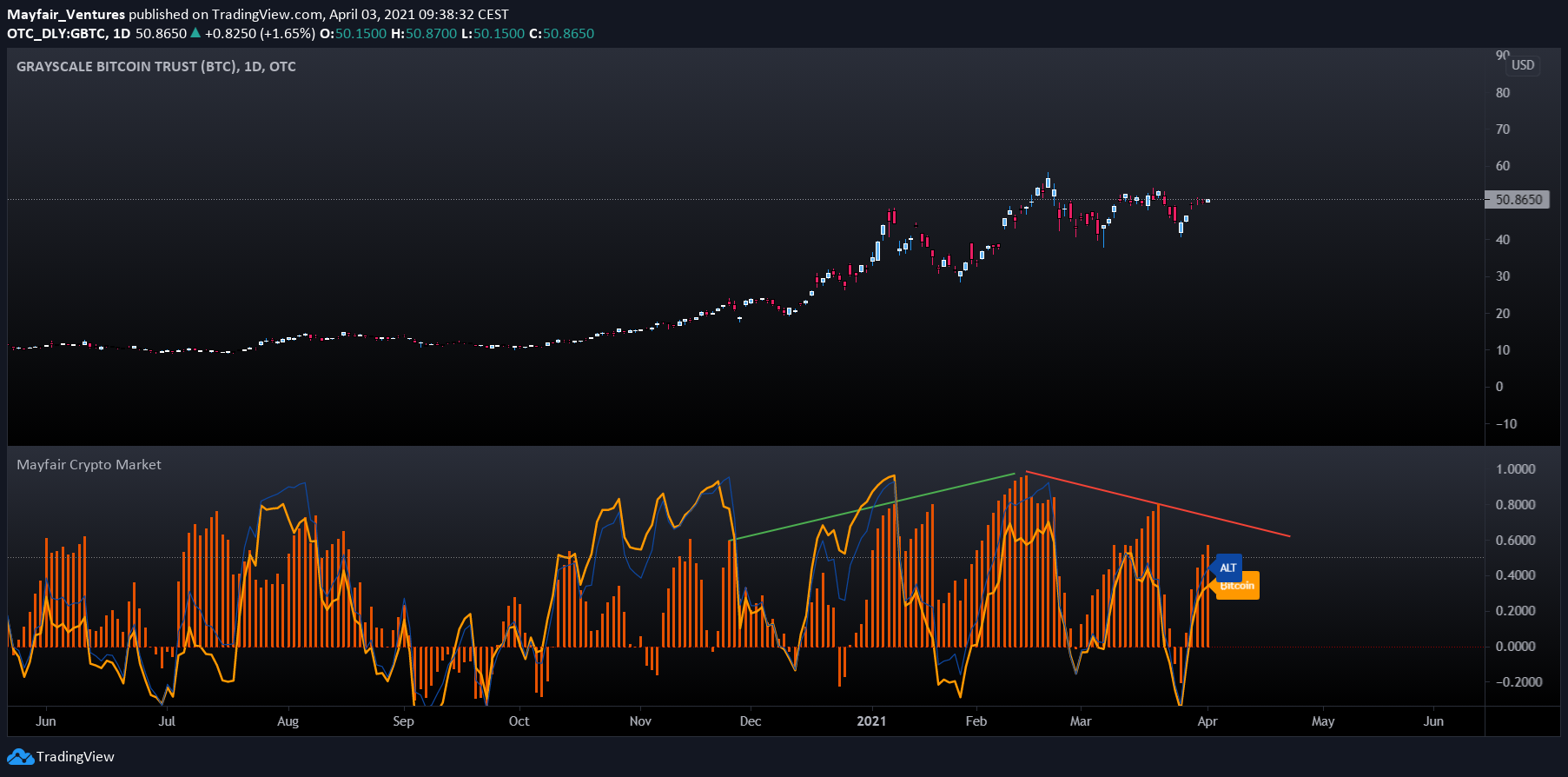This screenshot has height=777, width=1568.
Task: Click the TradingView logo icon
Action: (x=20, y=757)
